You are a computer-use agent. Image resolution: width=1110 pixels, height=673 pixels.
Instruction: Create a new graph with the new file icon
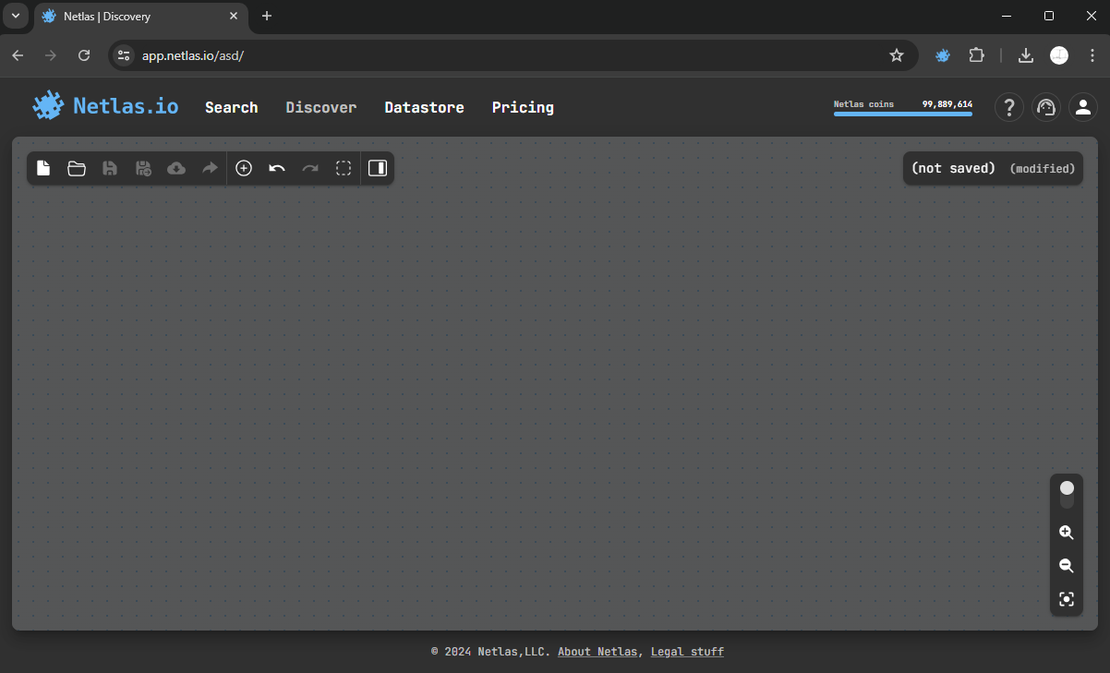[x=43, y=168]
